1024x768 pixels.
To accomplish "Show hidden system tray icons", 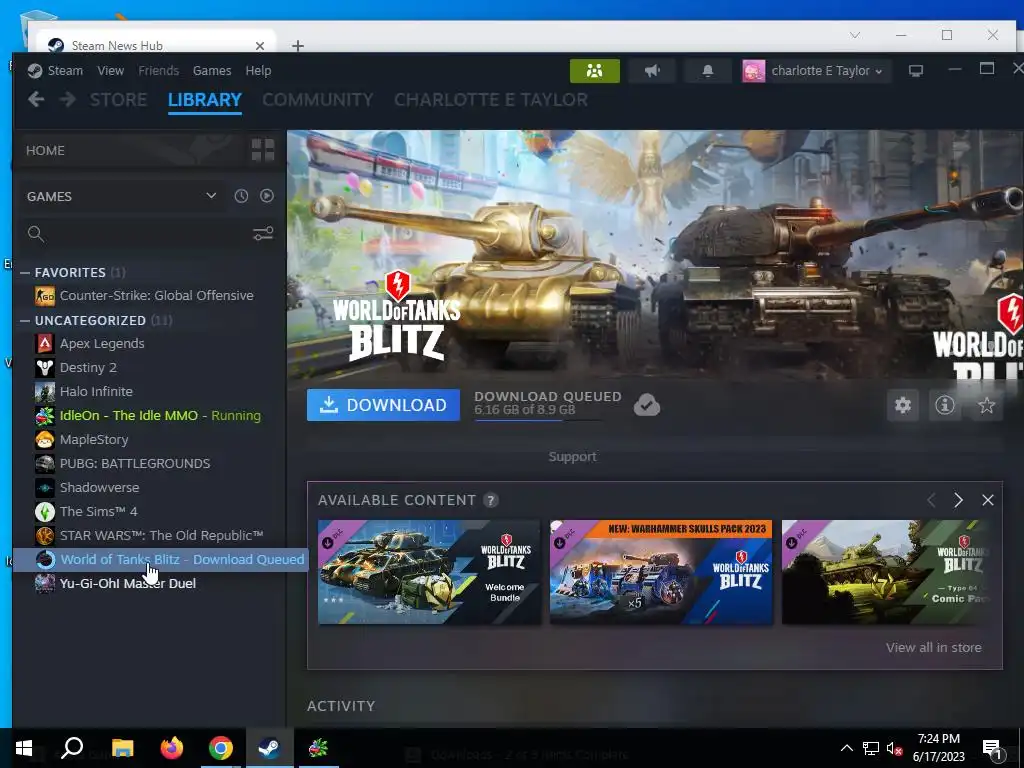I will pos(846,748).
